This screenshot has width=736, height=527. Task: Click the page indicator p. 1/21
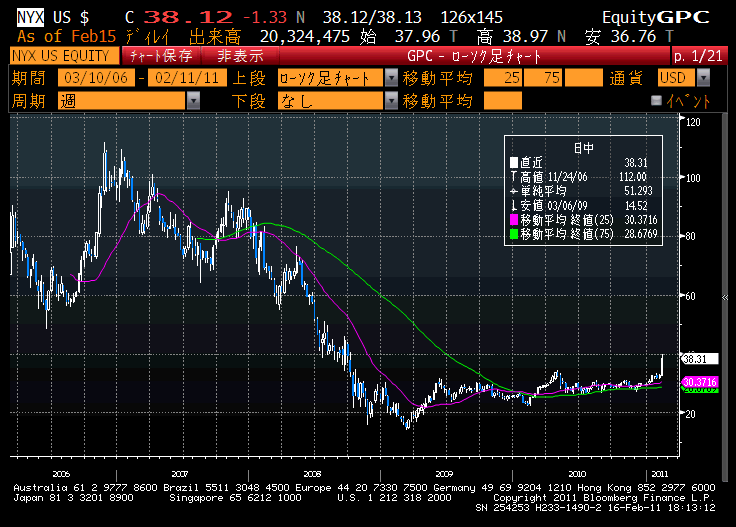click(698, 56)
